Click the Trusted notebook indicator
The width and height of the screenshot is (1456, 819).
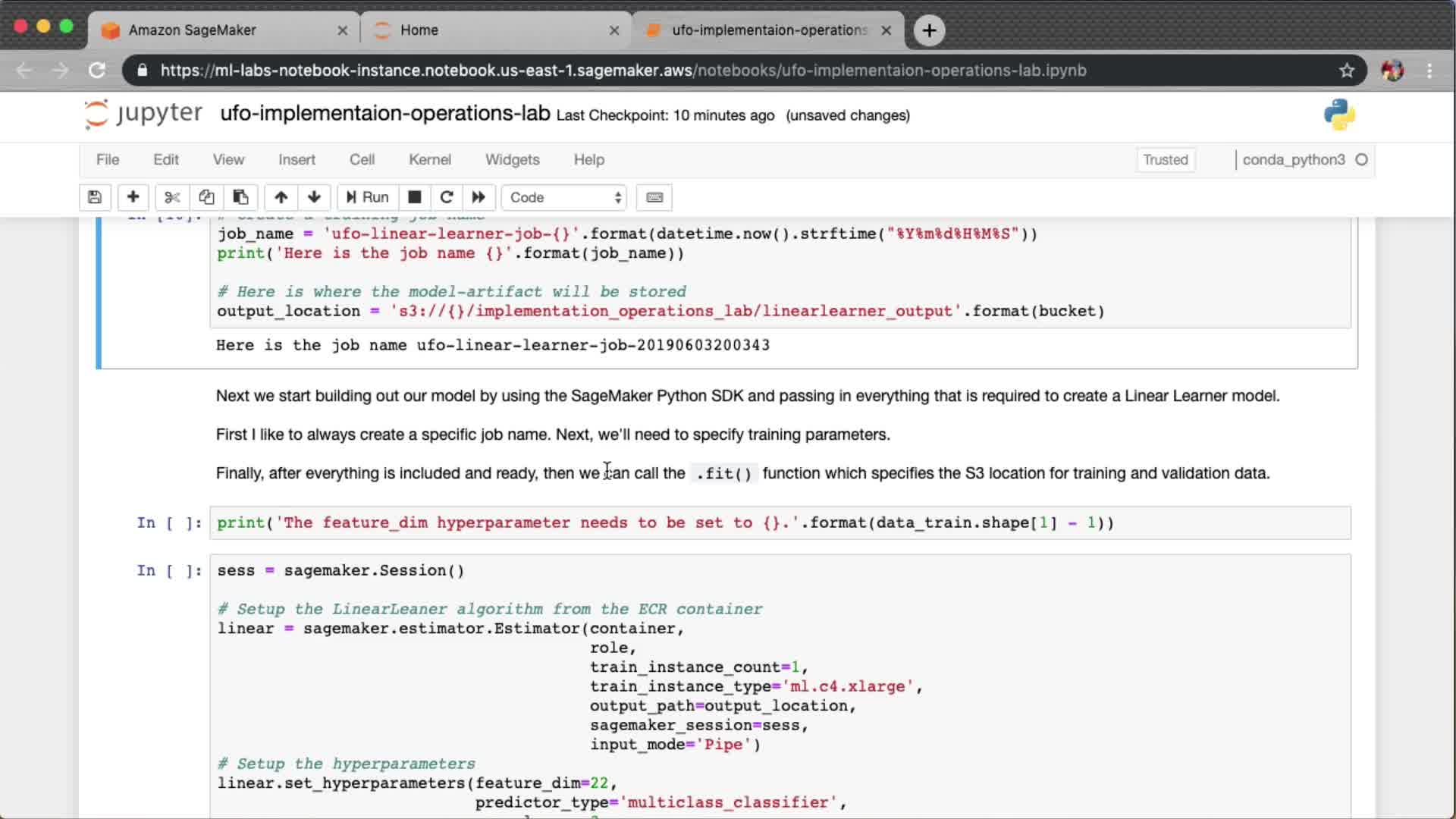coord(1165,159)
